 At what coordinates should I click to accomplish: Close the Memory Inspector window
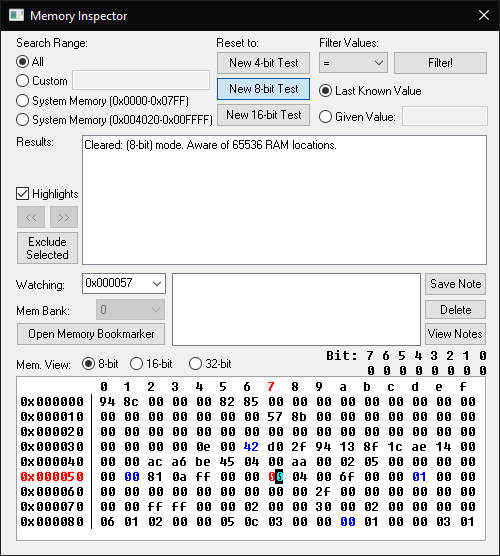pos(484,15)
